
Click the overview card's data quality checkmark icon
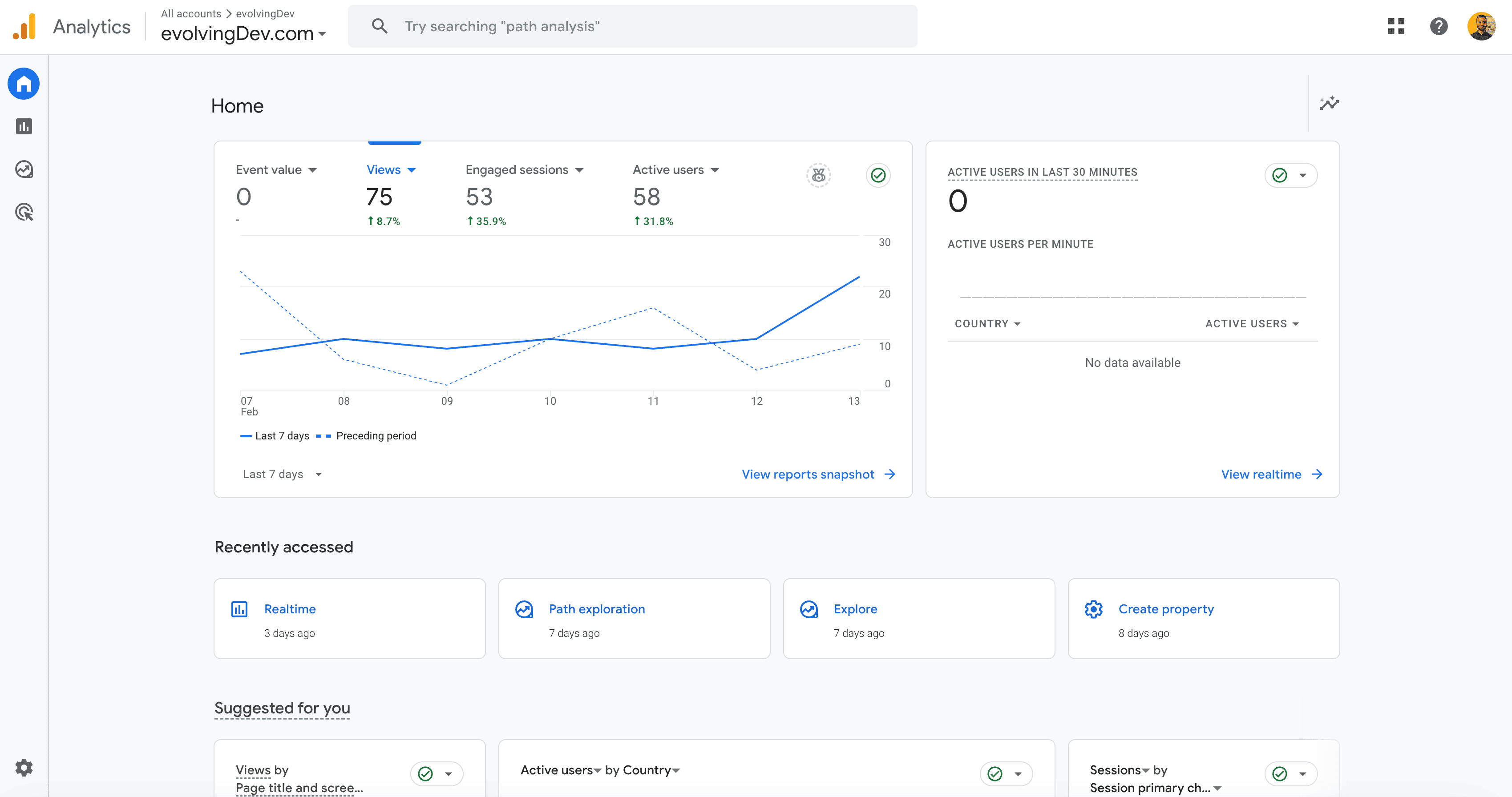click(878, 175)
